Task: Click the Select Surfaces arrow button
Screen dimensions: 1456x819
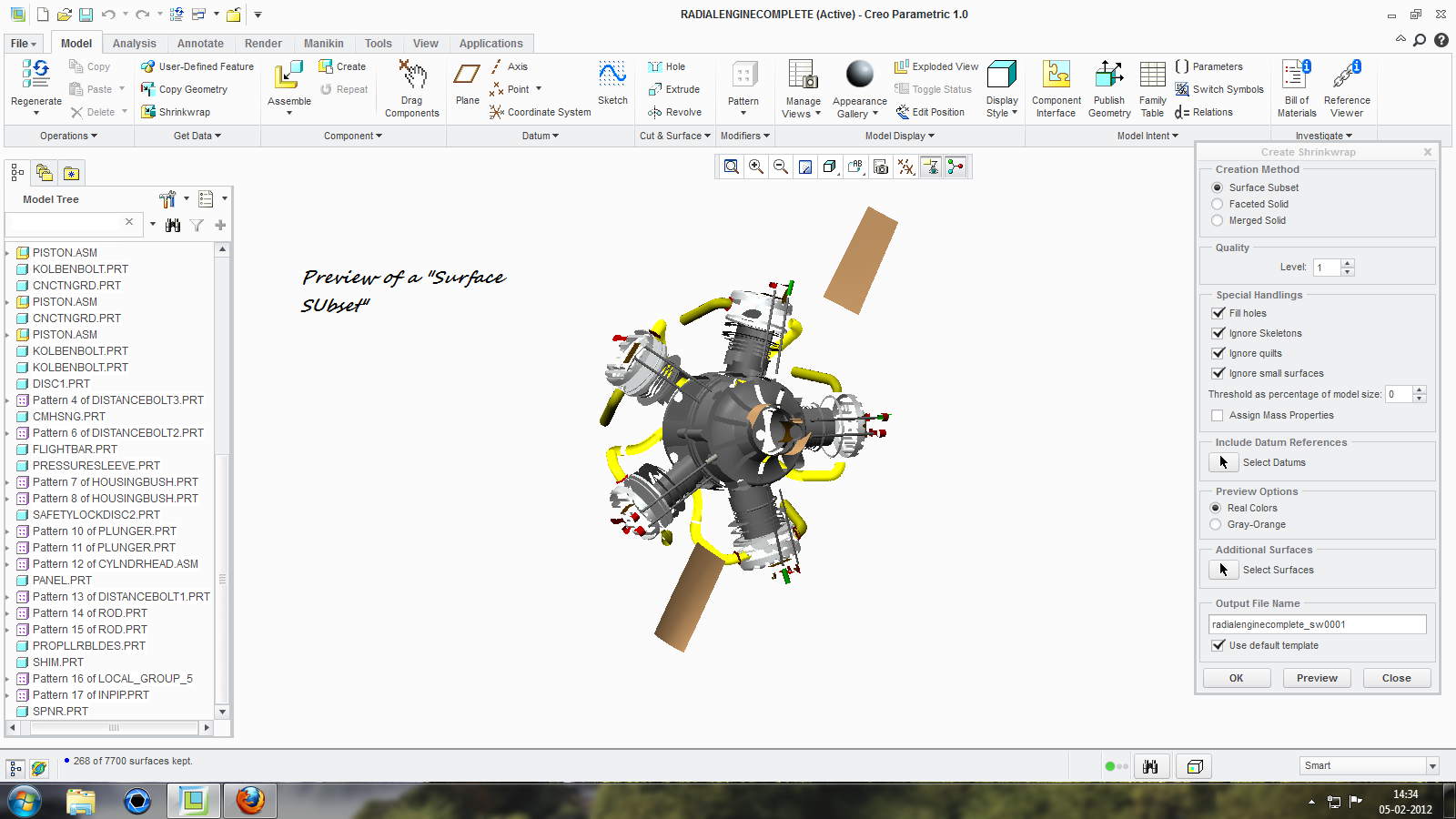Action: 1224,570
